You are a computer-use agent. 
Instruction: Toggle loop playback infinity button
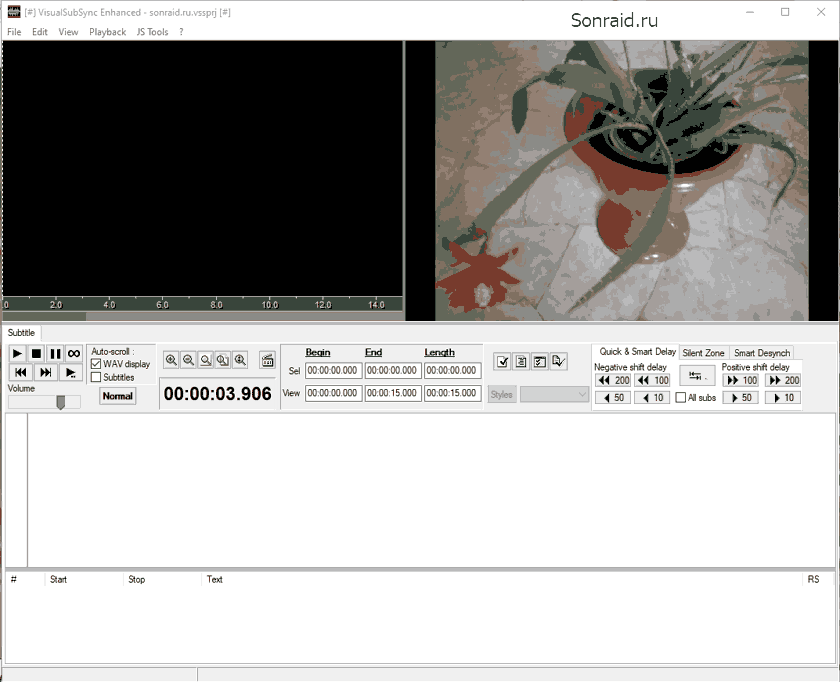pos(74,354)
